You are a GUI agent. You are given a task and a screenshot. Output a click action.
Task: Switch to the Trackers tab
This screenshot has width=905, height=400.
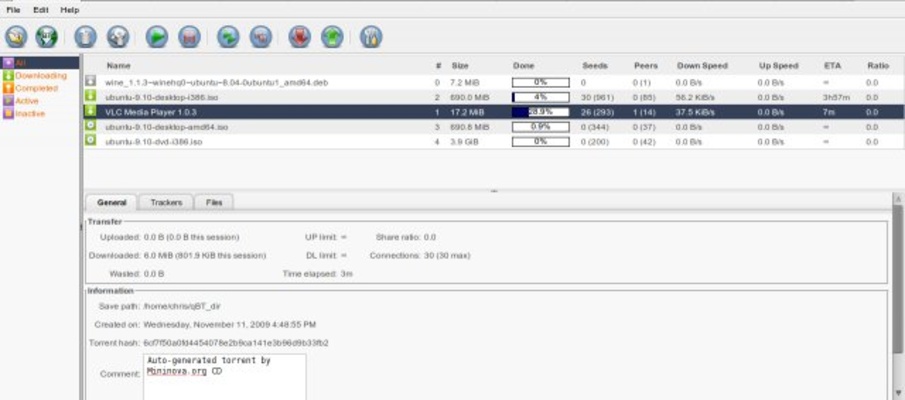(x=166, y=203)
